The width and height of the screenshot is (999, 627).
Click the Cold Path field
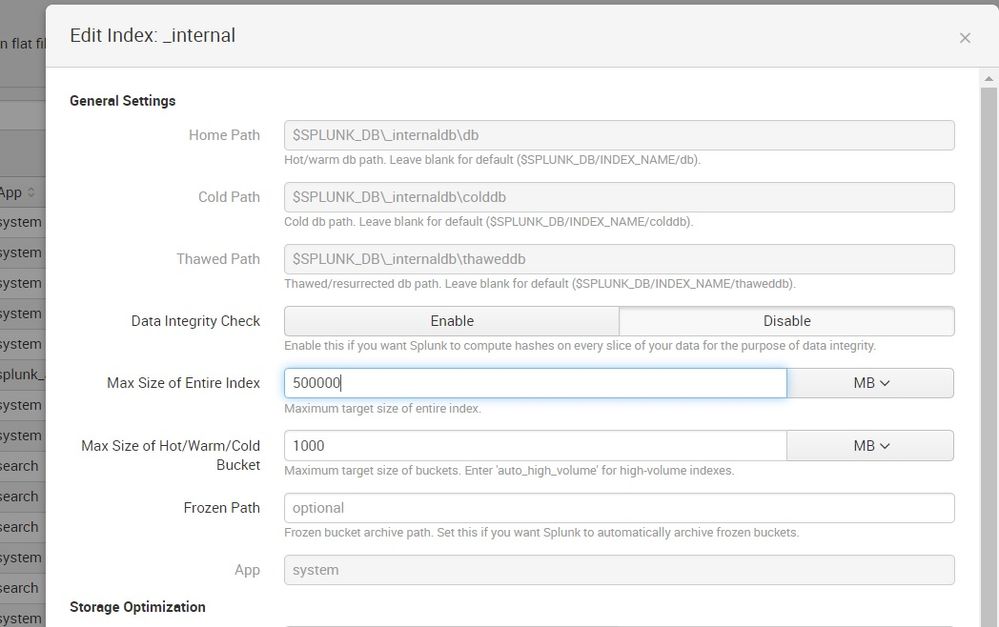(619, 197)
